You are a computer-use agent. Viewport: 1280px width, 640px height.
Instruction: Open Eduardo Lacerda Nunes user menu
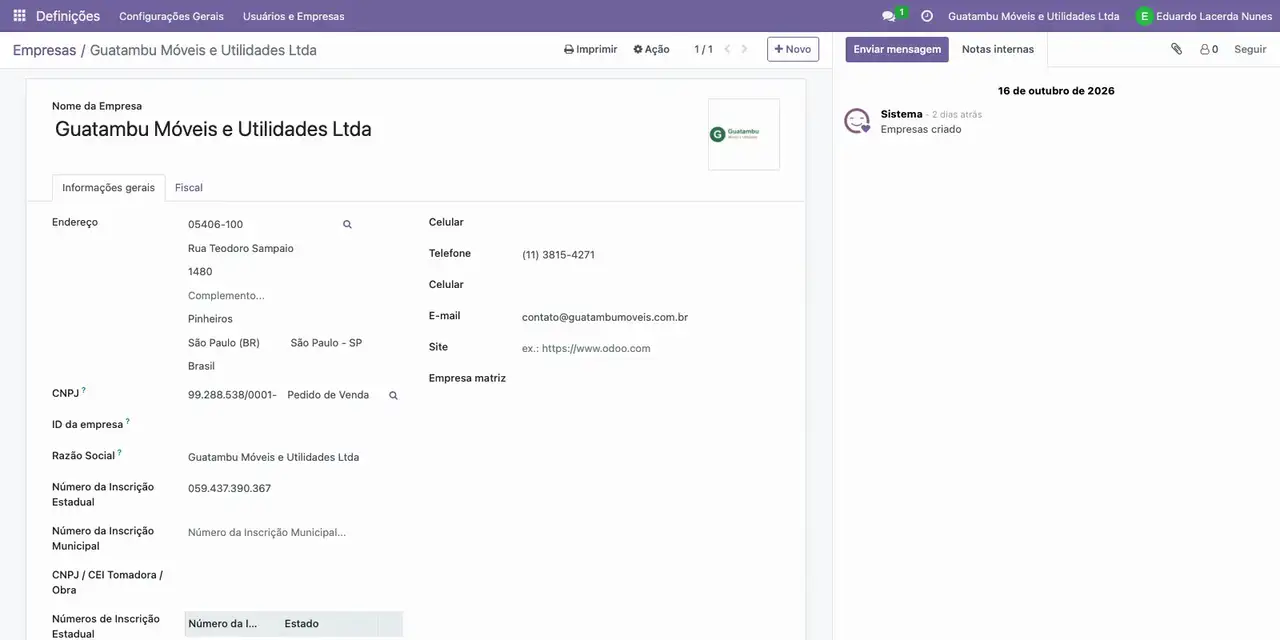tap(1204, 16)
